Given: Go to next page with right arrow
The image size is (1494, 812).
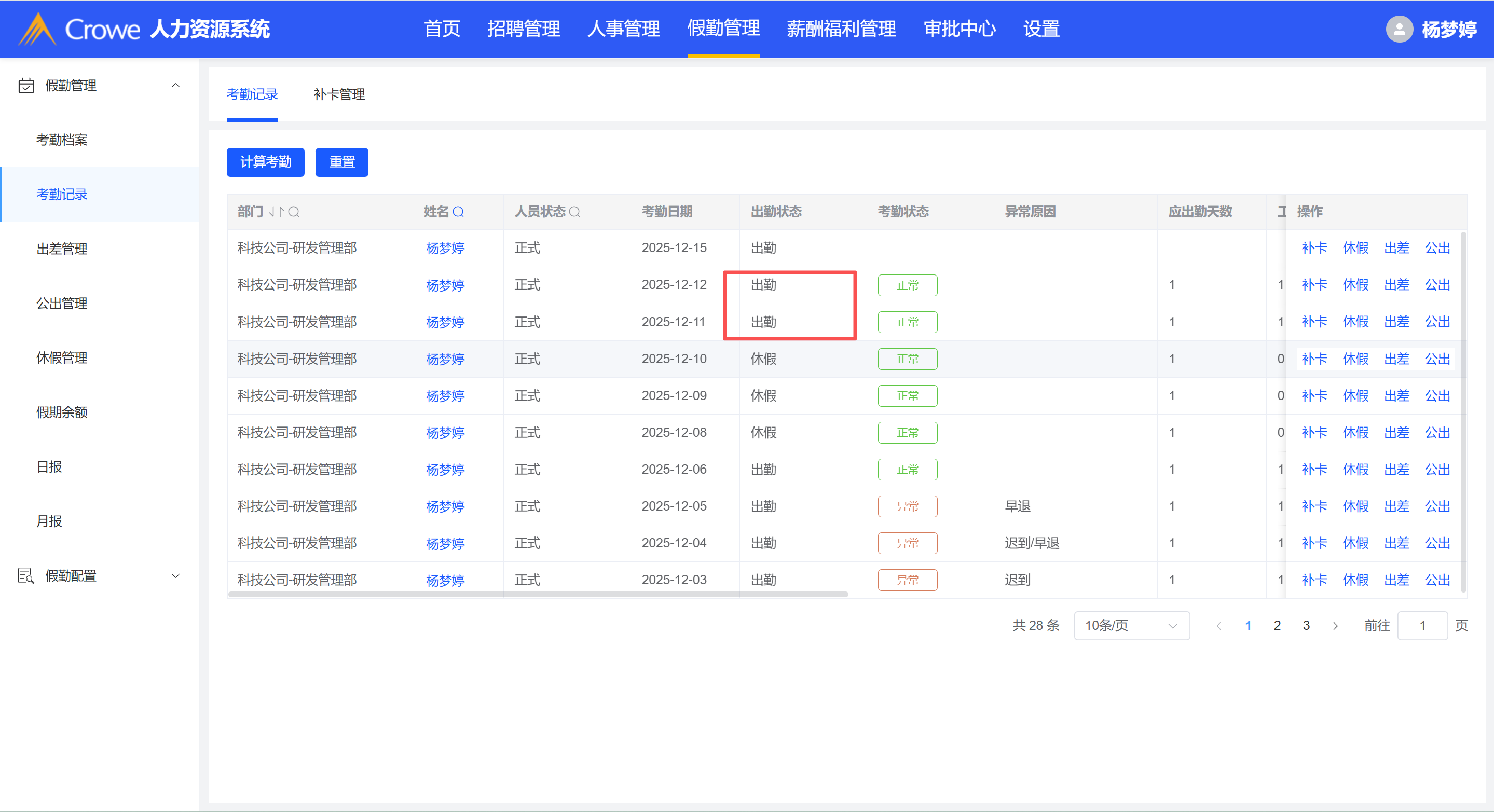Looking at the screenshot, I should (x=1336, y=626).
